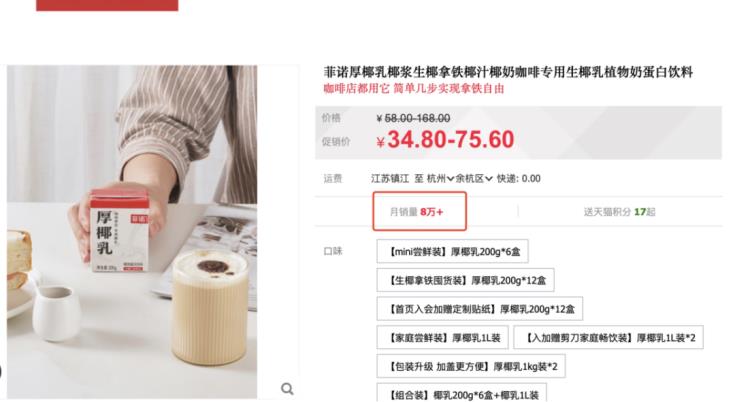The width and height of the screenshot is (735, 402).
Task: Choose 【入加赠剪刀家庭畅饮装】厚椰乳1L装*2 option
Action: (608, 337)
